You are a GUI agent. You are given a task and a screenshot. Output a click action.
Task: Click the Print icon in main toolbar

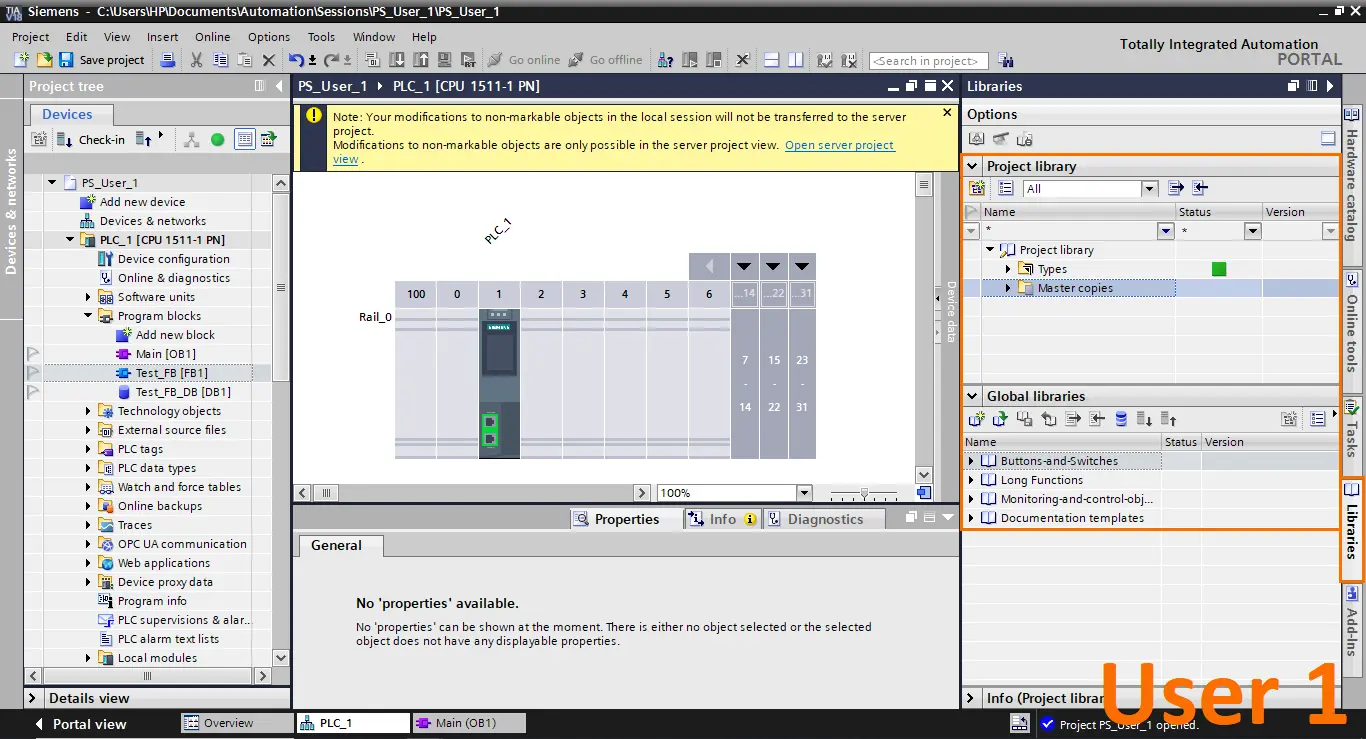pyautogui.click(x=168, y=60)
